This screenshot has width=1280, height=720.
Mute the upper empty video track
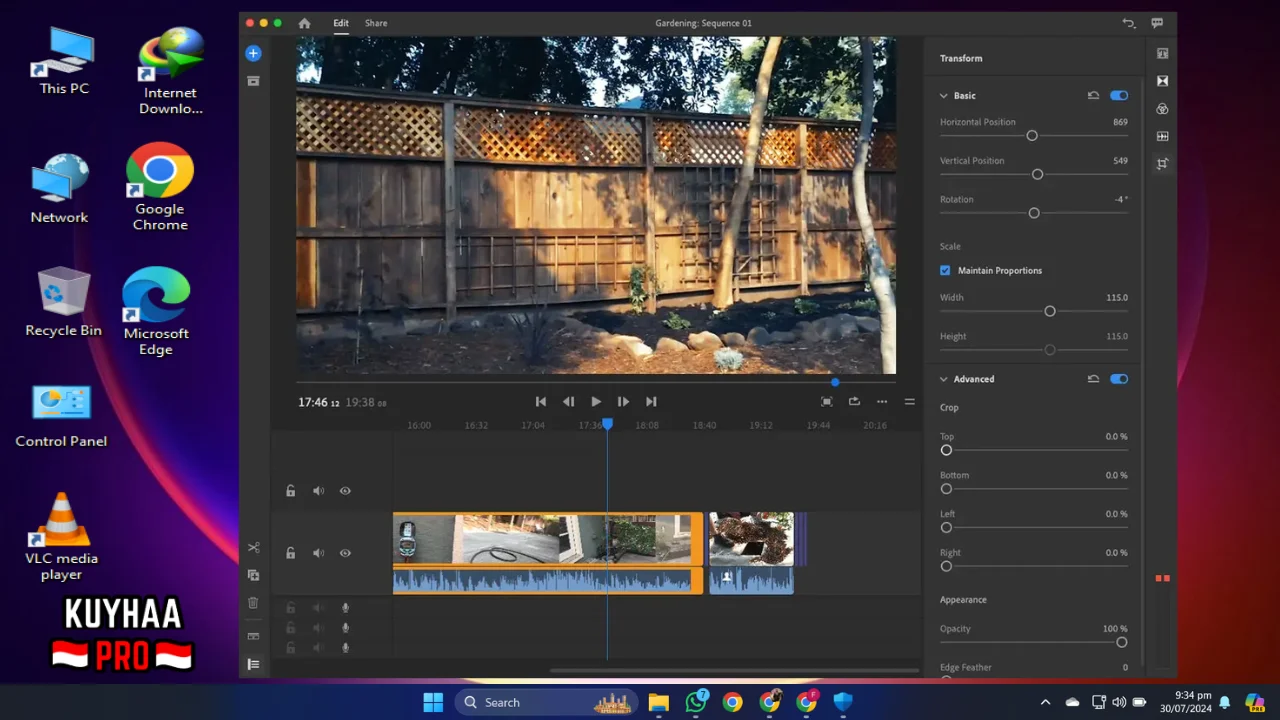[x=318, y=491]
